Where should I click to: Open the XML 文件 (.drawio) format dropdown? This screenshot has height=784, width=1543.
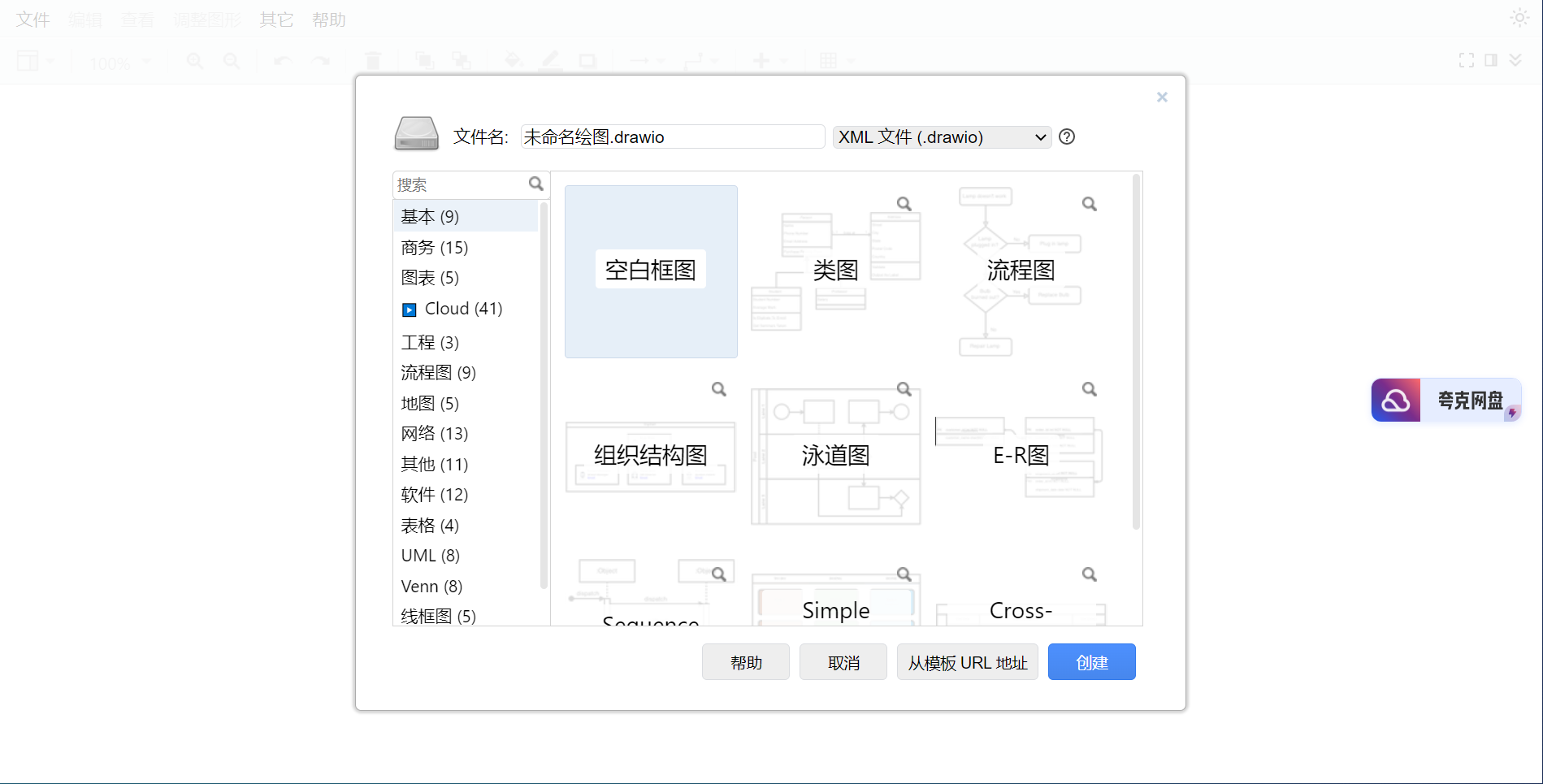point(942,137)
